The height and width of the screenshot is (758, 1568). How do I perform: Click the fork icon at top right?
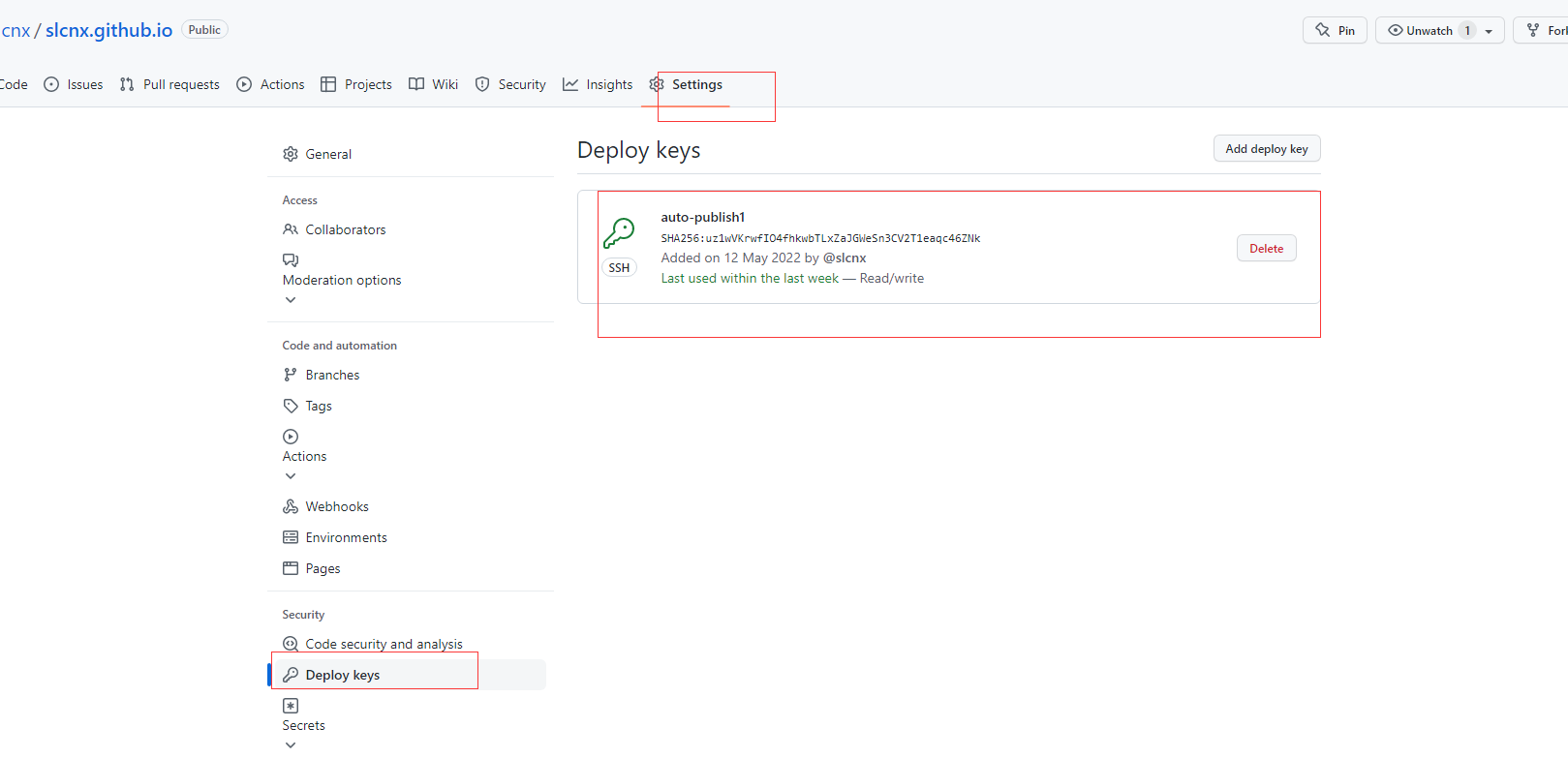1533,30
